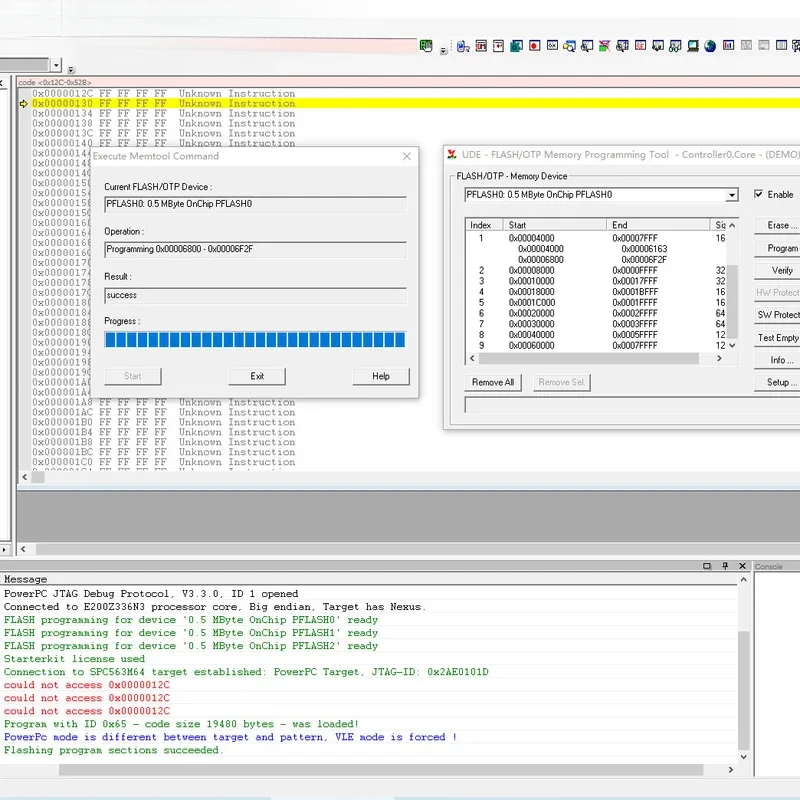This screenshot has width=800, height=800.
Task: Click the green chip icon in toolbar
Action: [427, 46]
